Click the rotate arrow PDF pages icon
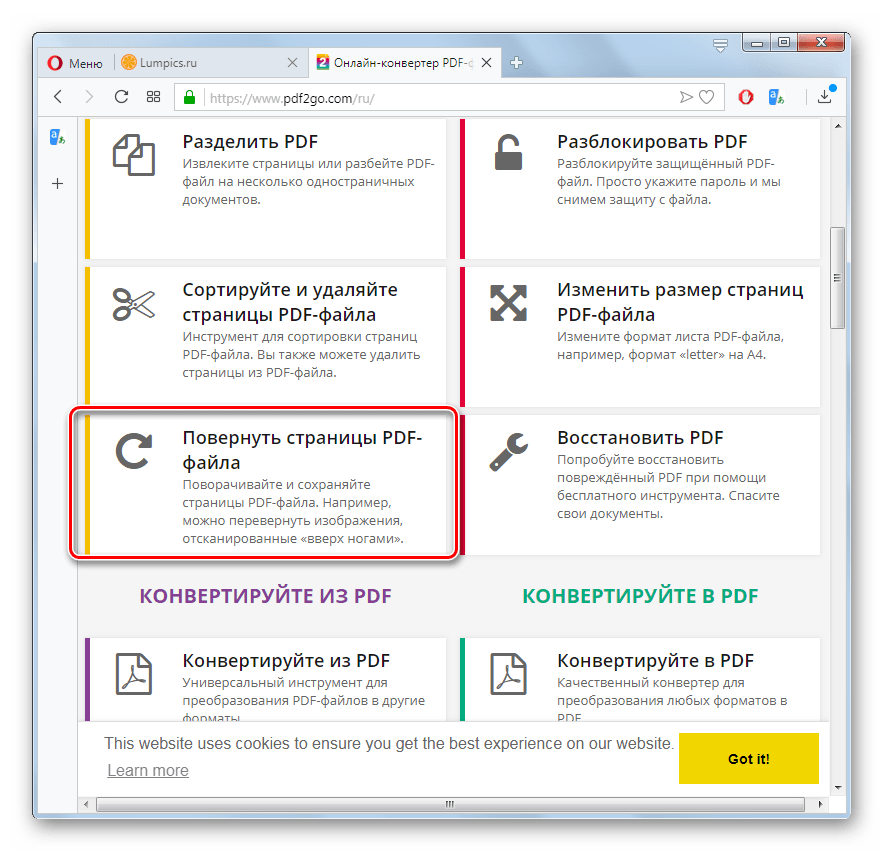884x852 pixels. [x=134, y=451]
